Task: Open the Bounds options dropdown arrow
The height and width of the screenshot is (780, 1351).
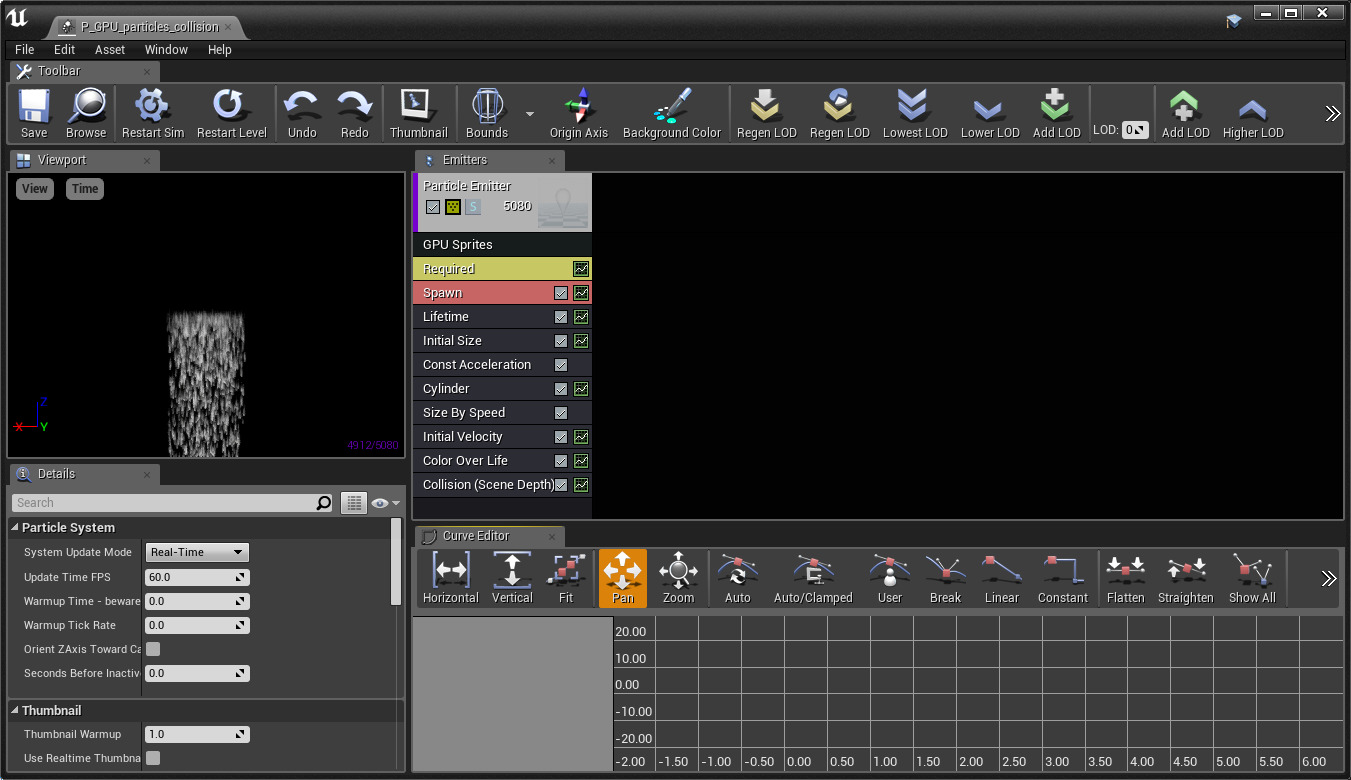Action: point(530,114)
